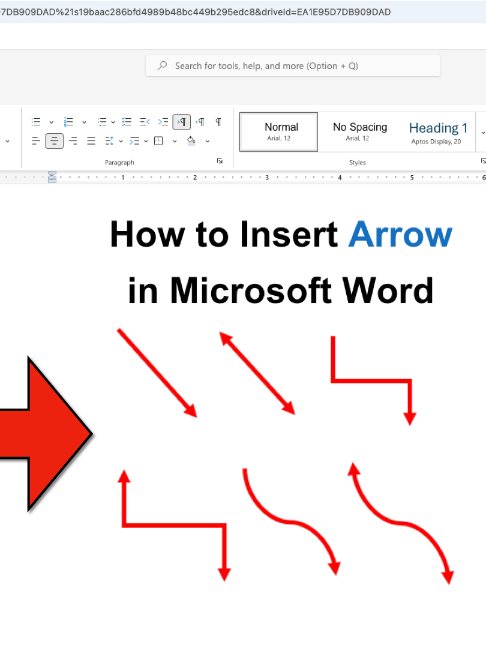The width and height of the screenshot is (486, 648).
Task: Apply the Normal style
Action: click(x=279, y=132)
